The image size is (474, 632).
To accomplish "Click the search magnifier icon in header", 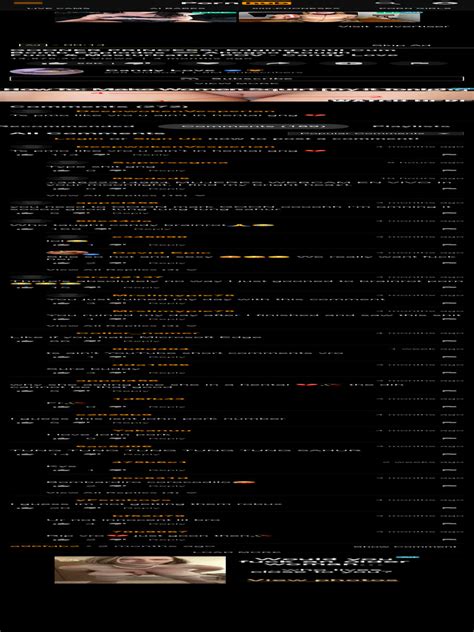I will [383, 3].
